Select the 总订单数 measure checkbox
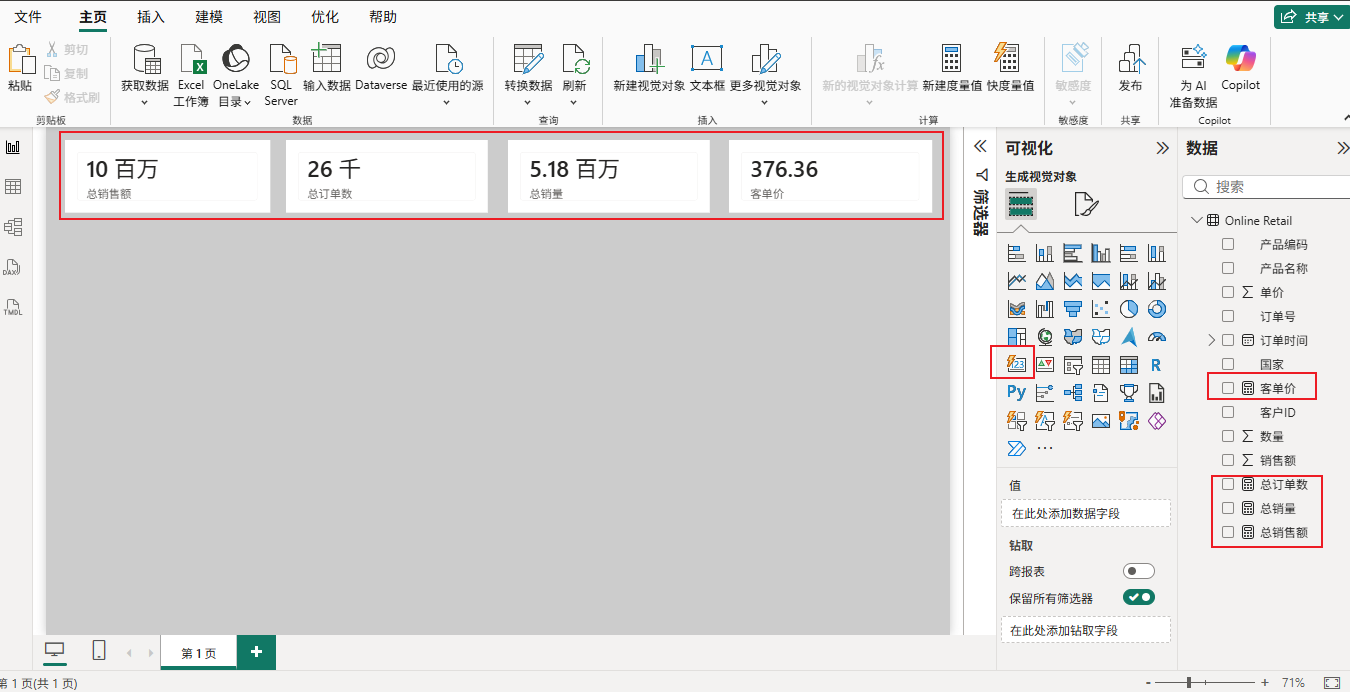 click(x=1228, y=484)
